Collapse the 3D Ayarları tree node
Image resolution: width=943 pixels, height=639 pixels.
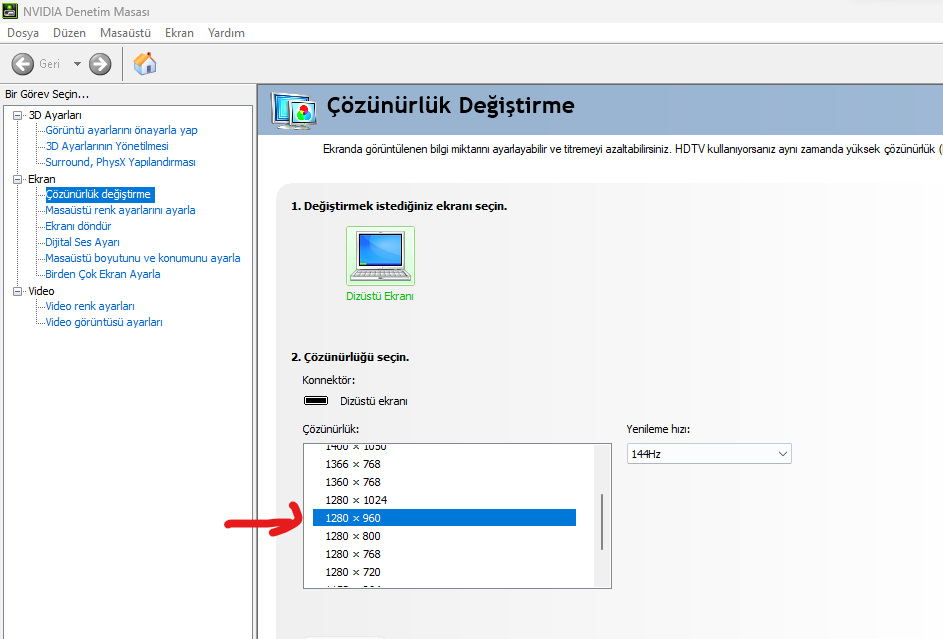point(17,115)
